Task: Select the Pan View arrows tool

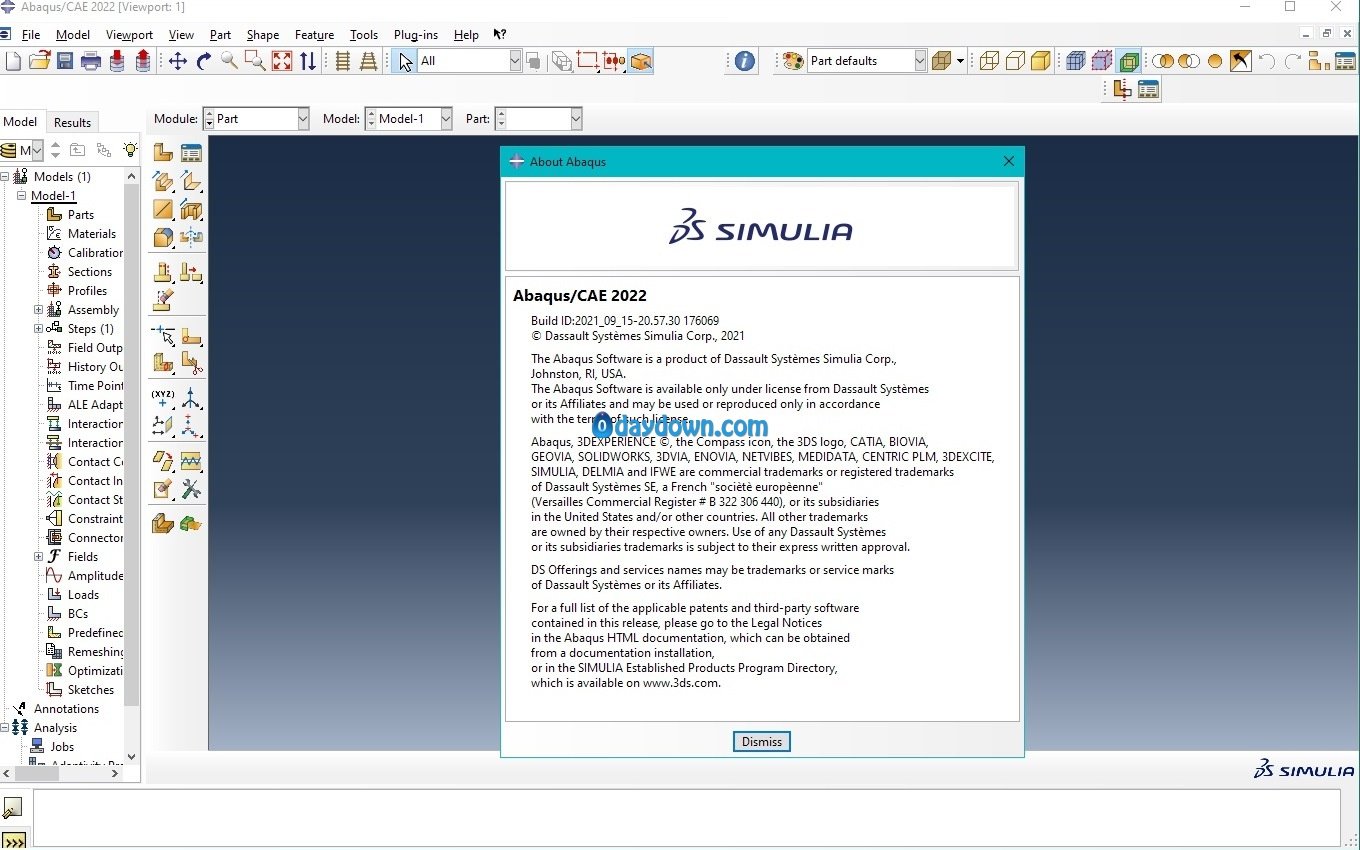Action: [178, 61]
